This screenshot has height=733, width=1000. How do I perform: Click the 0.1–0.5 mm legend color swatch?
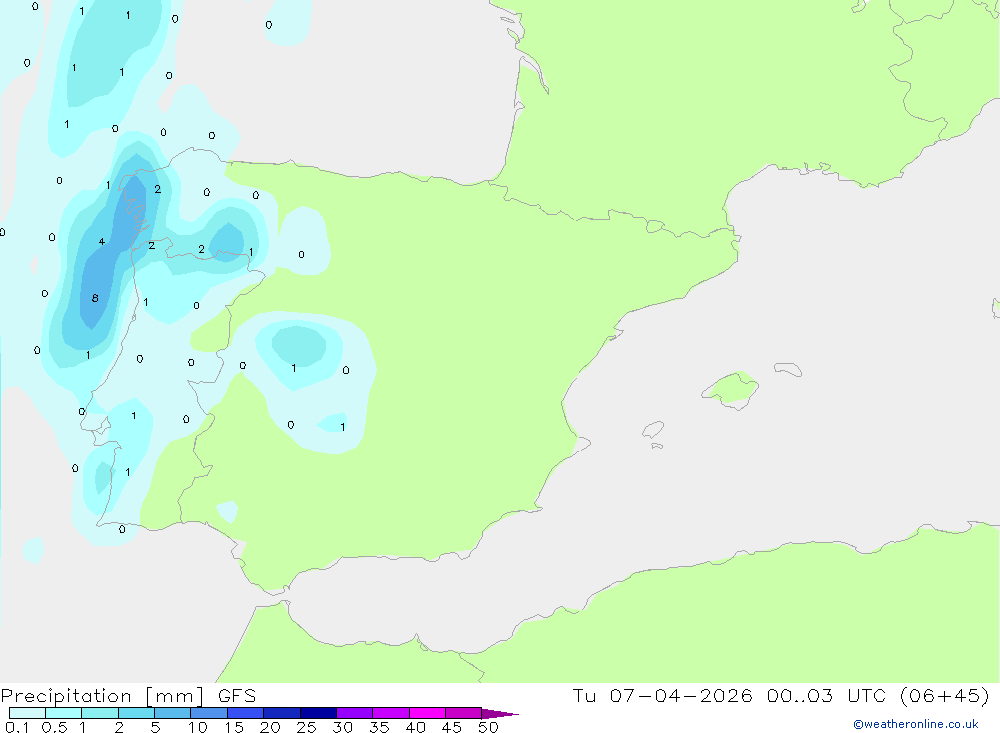pos(27,713)
